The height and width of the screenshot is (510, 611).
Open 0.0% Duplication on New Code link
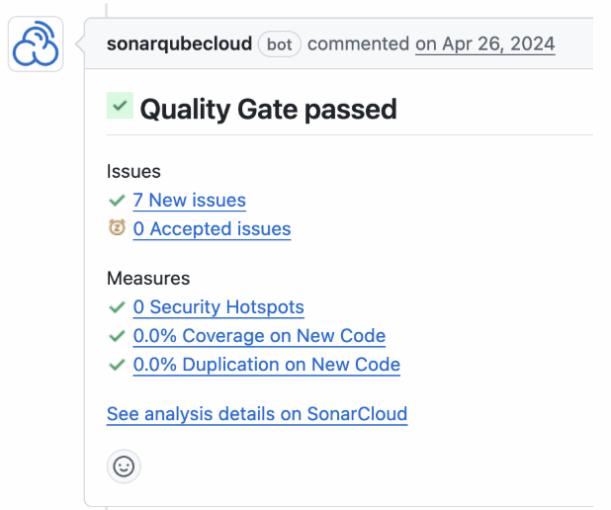click(x=266, y=365)
